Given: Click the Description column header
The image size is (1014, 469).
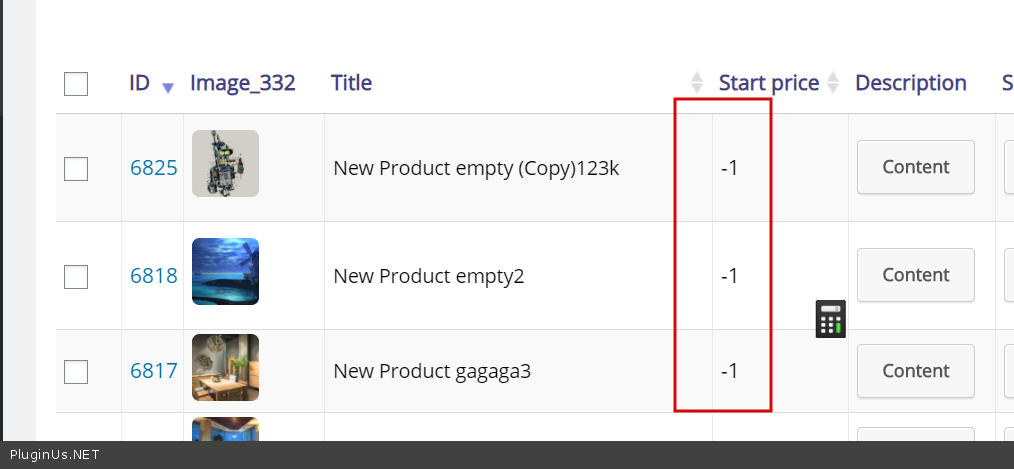Looking at the screenshot, I should point(910,83).
